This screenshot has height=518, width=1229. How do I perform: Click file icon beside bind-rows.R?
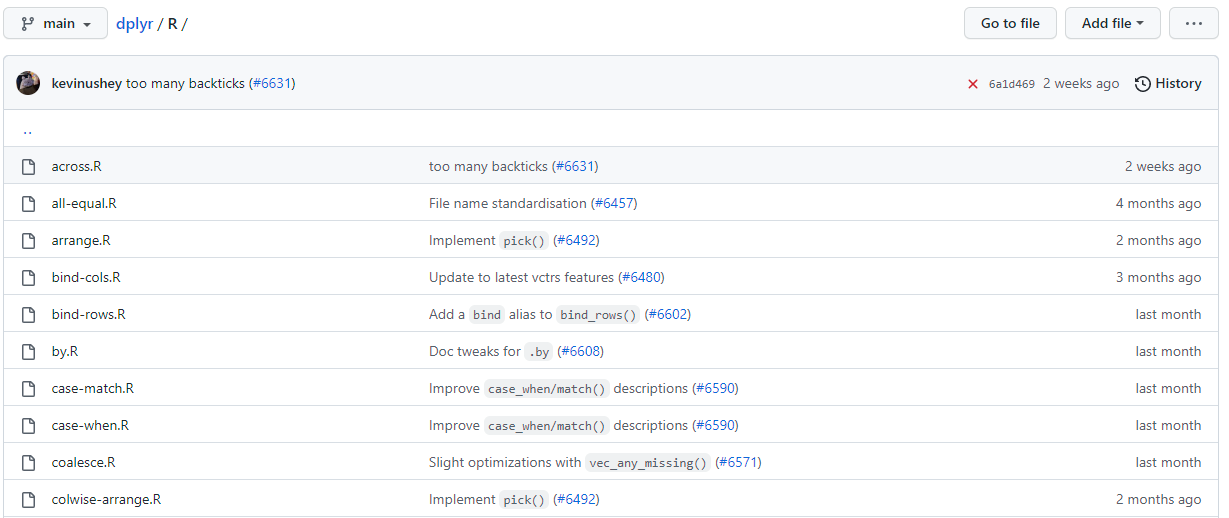point(29,315)
